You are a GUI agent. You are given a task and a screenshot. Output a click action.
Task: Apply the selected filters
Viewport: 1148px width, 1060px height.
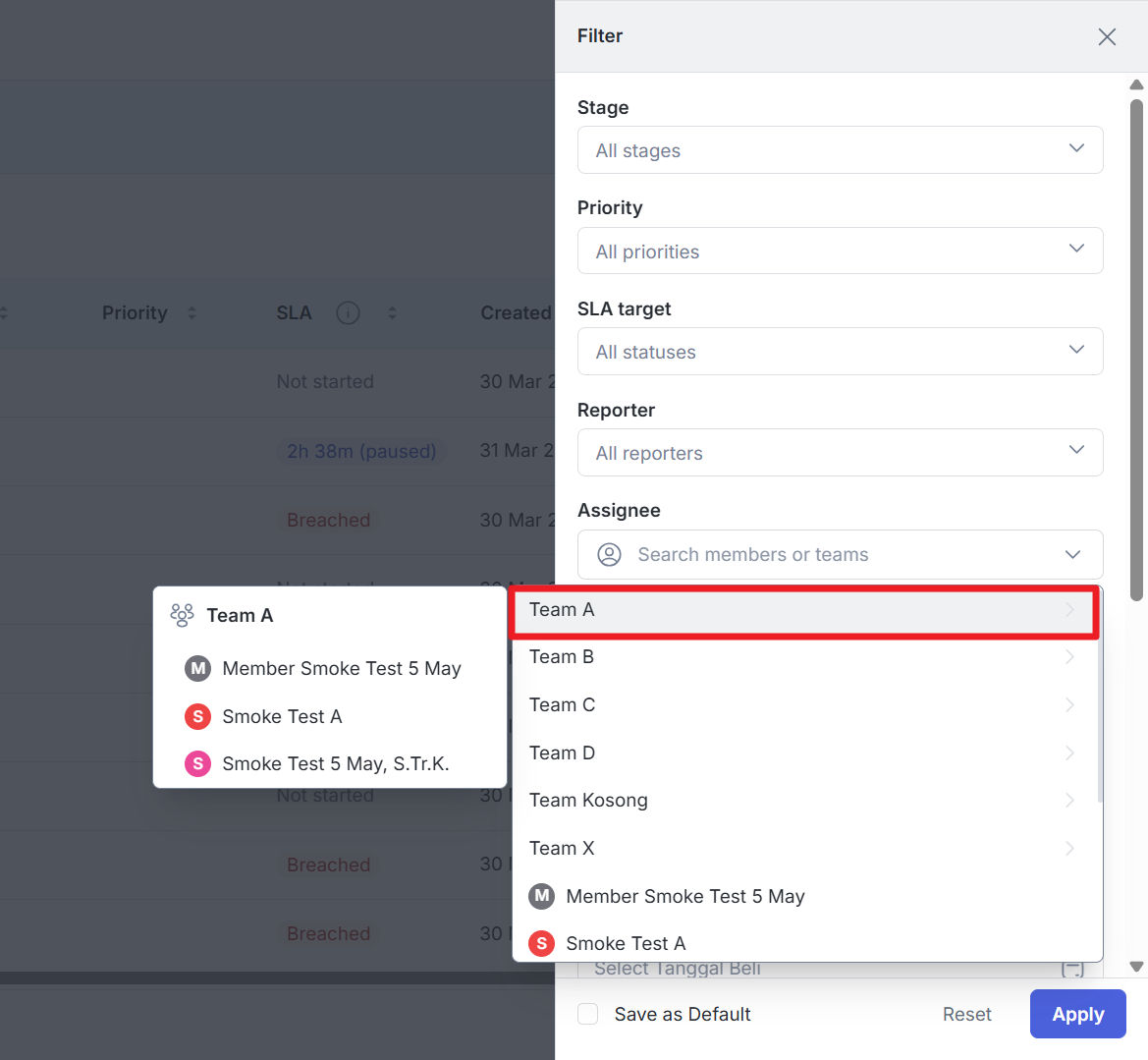pyautogui.click(x=1077, y=1014)
